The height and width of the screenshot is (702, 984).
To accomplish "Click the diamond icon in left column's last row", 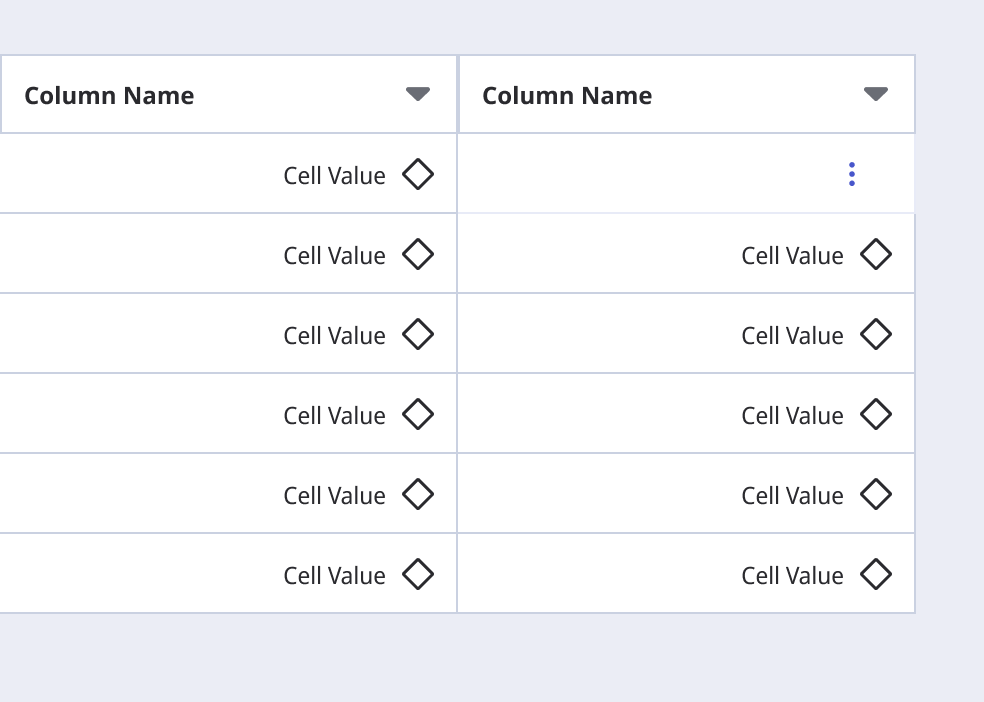I will click(x=418, y=574).
